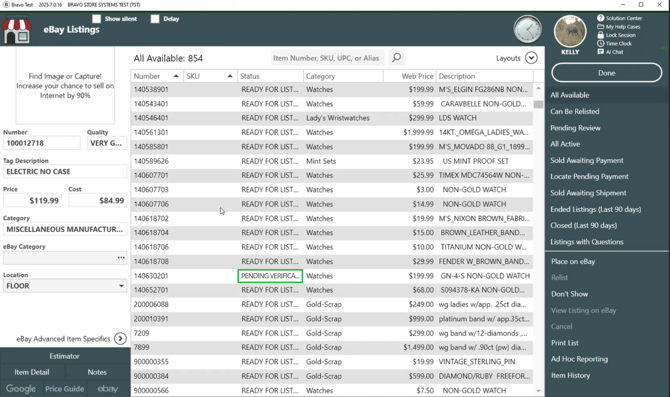Open the clock icon in header

pos(527,29)
